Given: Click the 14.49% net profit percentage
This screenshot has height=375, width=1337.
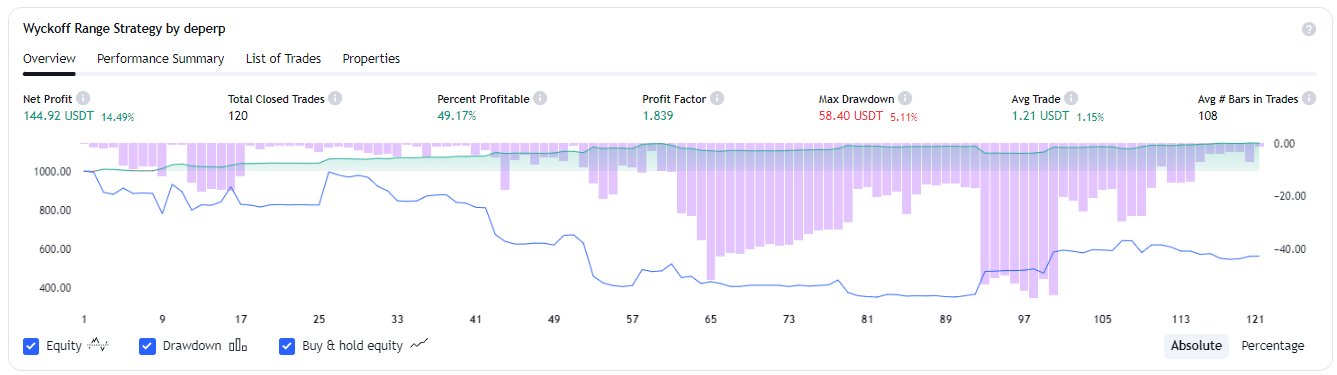Looking at the screenshot, I should pos(117,117).
